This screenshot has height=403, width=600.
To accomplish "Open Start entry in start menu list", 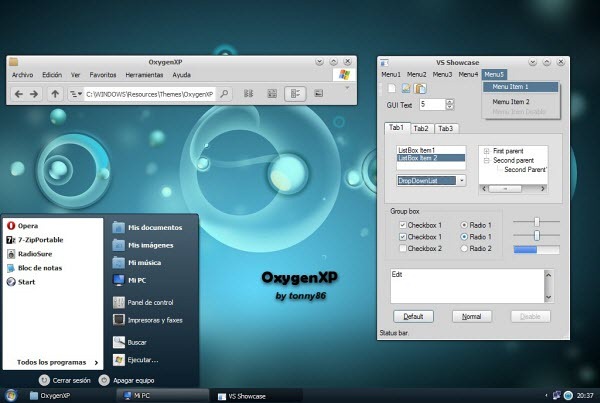I will click(x=21, y=282).
